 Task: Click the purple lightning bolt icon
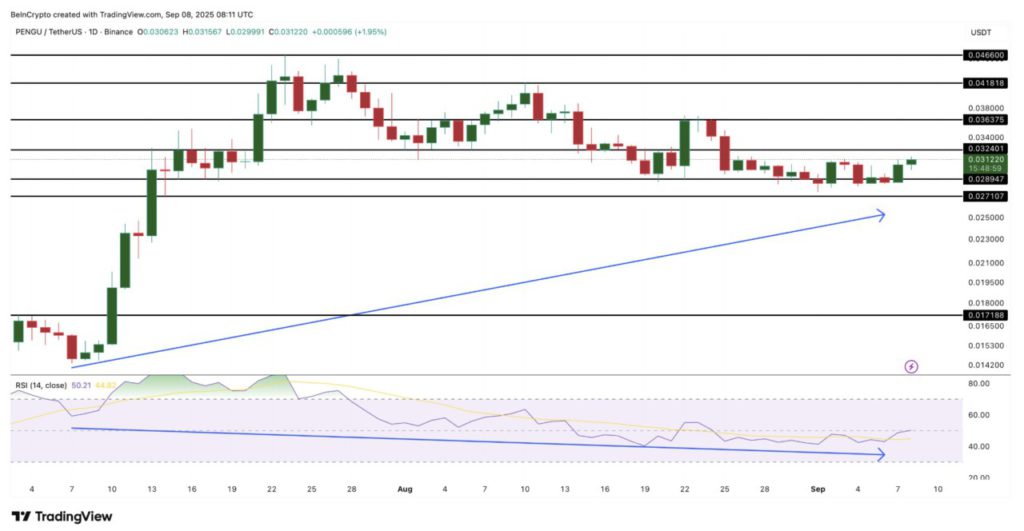pos(911,367)
